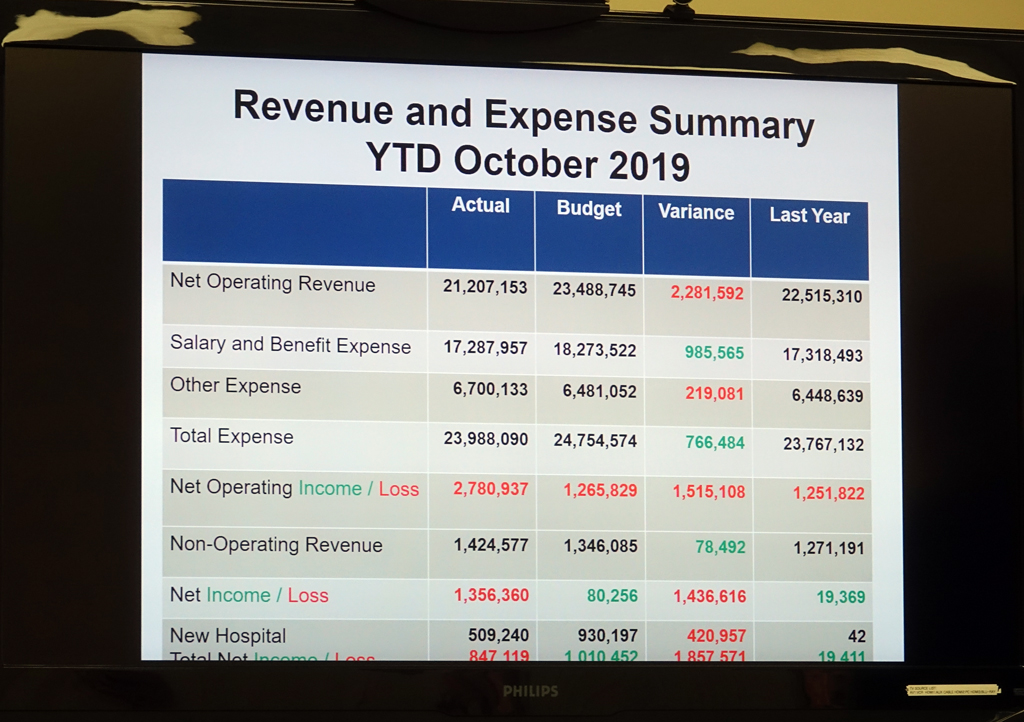Click the New Hospital row label
This screenshot has height=722, width=1024.
(x=228, y=636)
